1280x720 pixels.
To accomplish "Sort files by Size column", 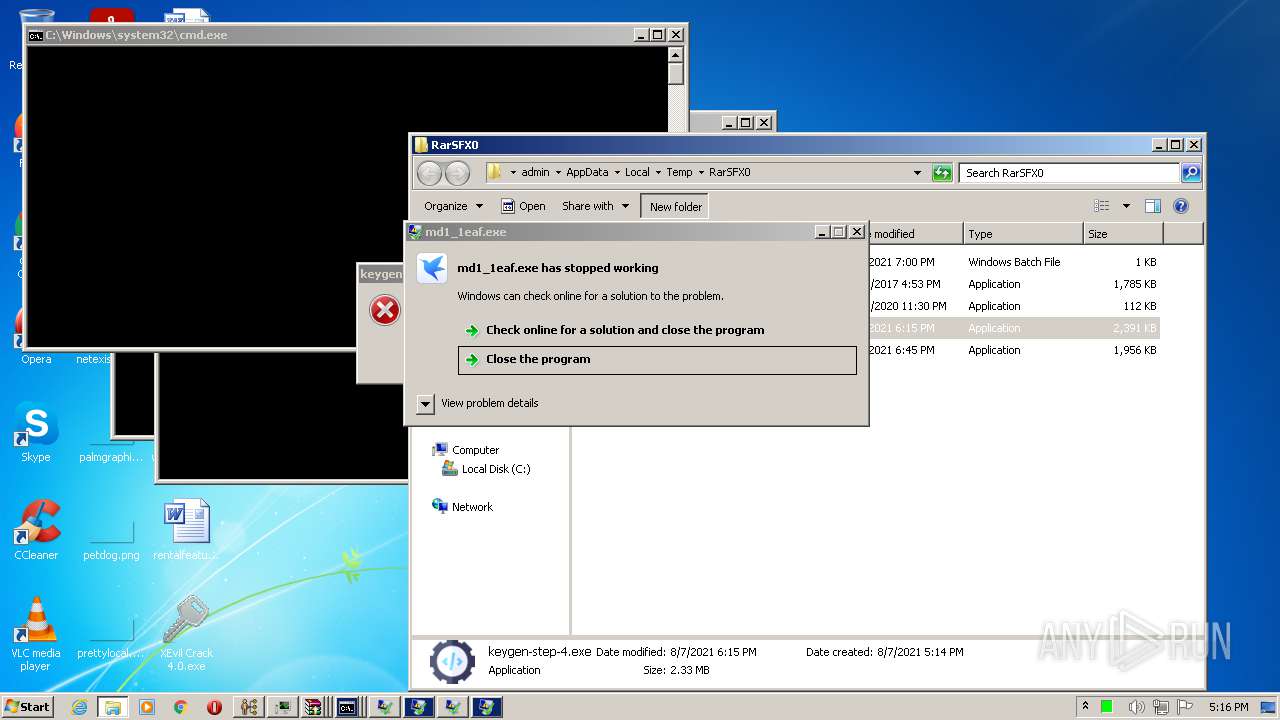I will pyautogui.click(x=1123, y=234).
